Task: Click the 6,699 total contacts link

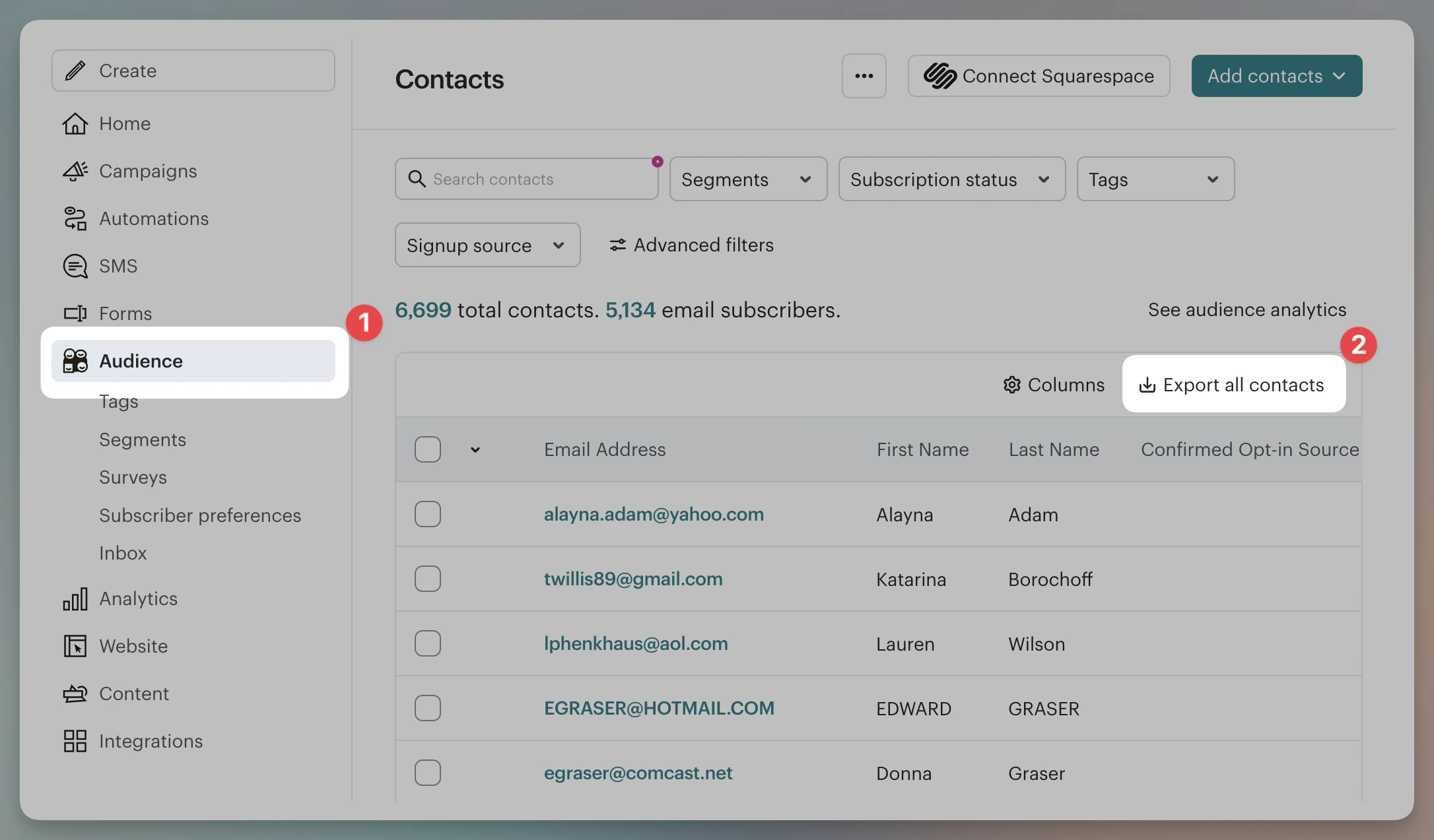Action: [x=423, y=309]
